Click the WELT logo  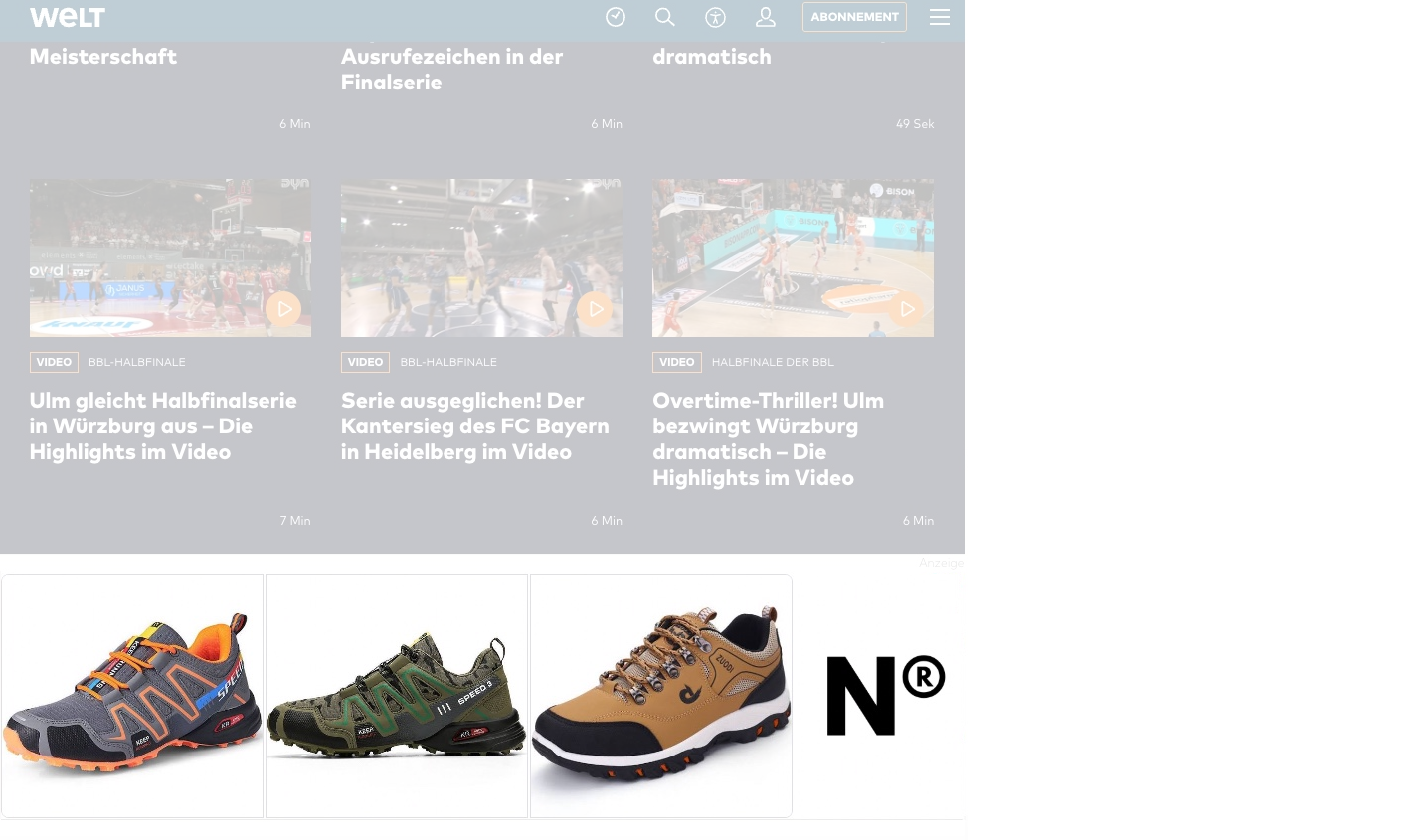click(x=68, y=17)
